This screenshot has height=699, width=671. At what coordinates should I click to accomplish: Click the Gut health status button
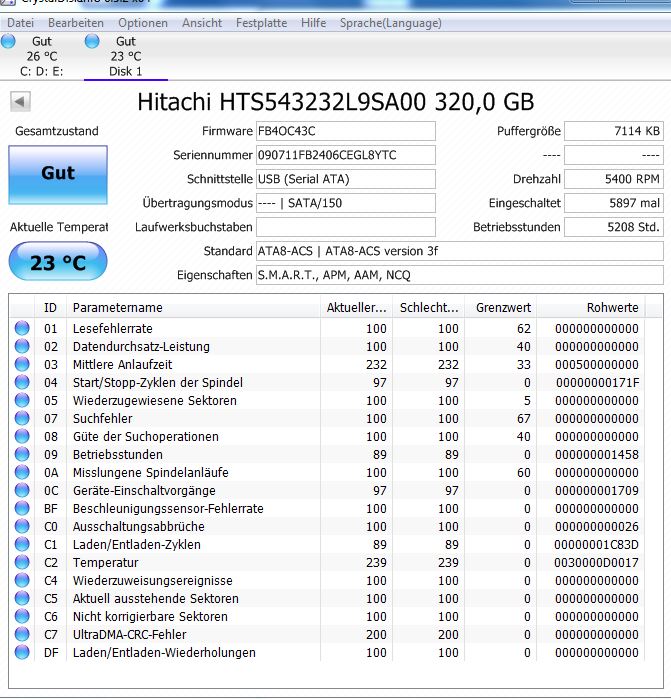click(x=58, y=175)
